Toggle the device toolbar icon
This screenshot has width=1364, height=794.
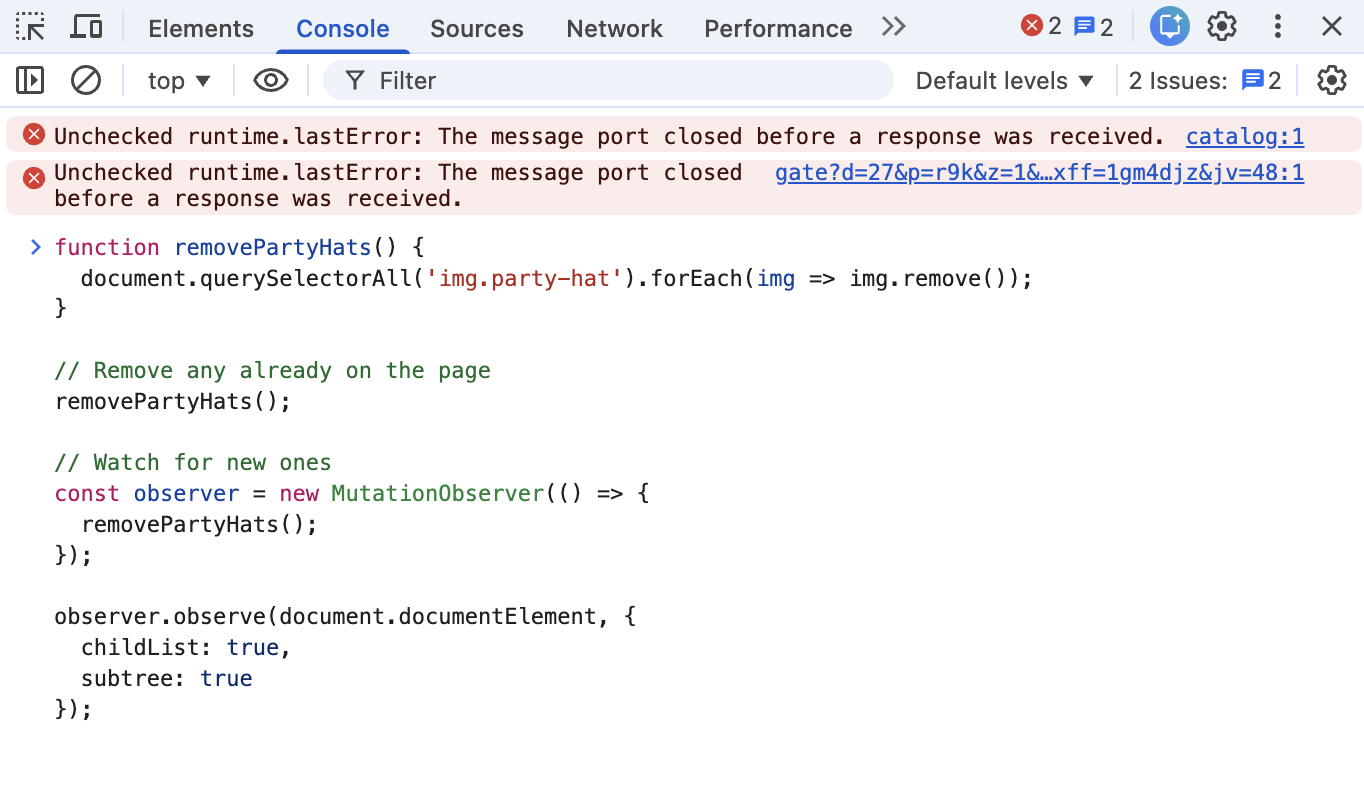[87, 27]
